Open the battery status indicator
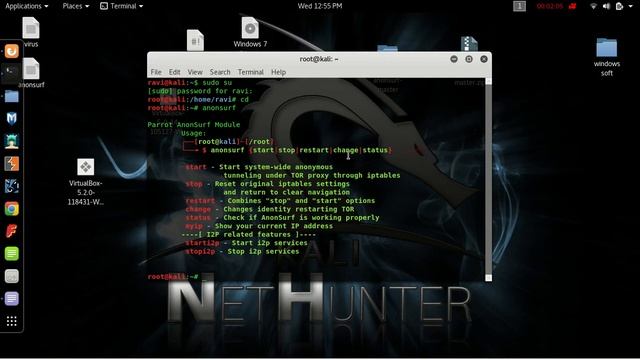Image resolution: width=640 pixels, height=360 pixels. (619, 6)
